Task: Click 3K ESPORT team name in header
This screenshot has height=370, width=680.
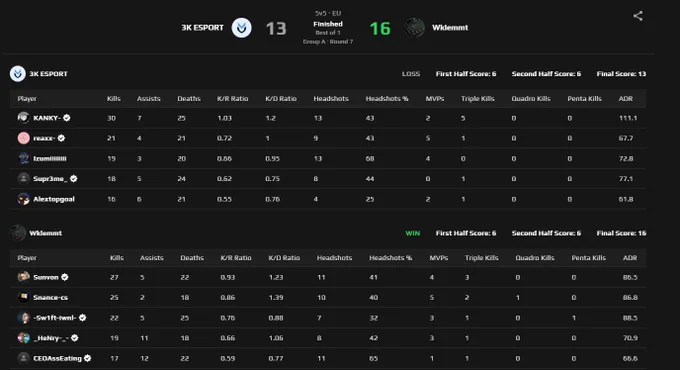Action: tap(202, 28)
